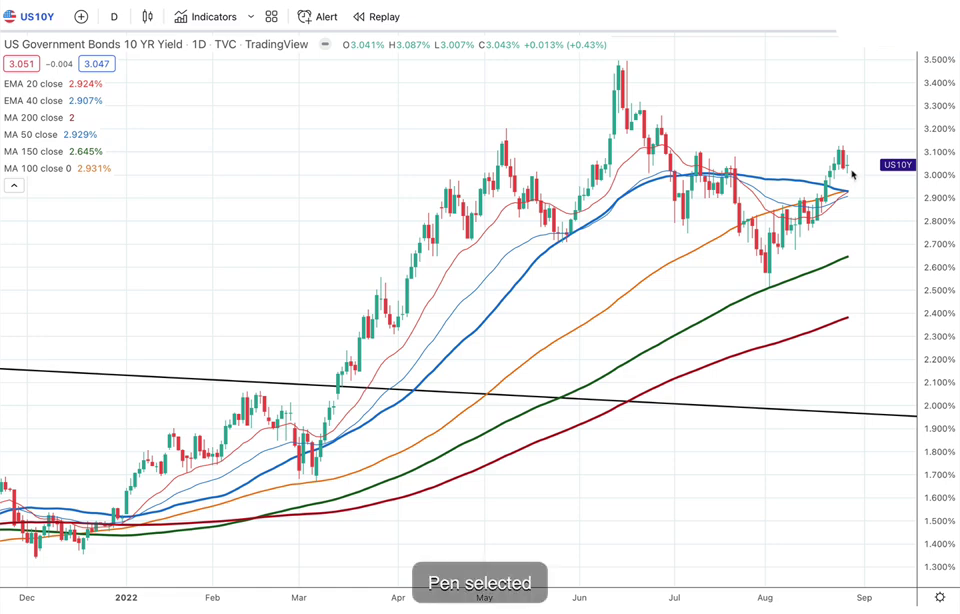960x614 pixels.
Task: Start bar Replay mode
Action: (x=377, y=17)
